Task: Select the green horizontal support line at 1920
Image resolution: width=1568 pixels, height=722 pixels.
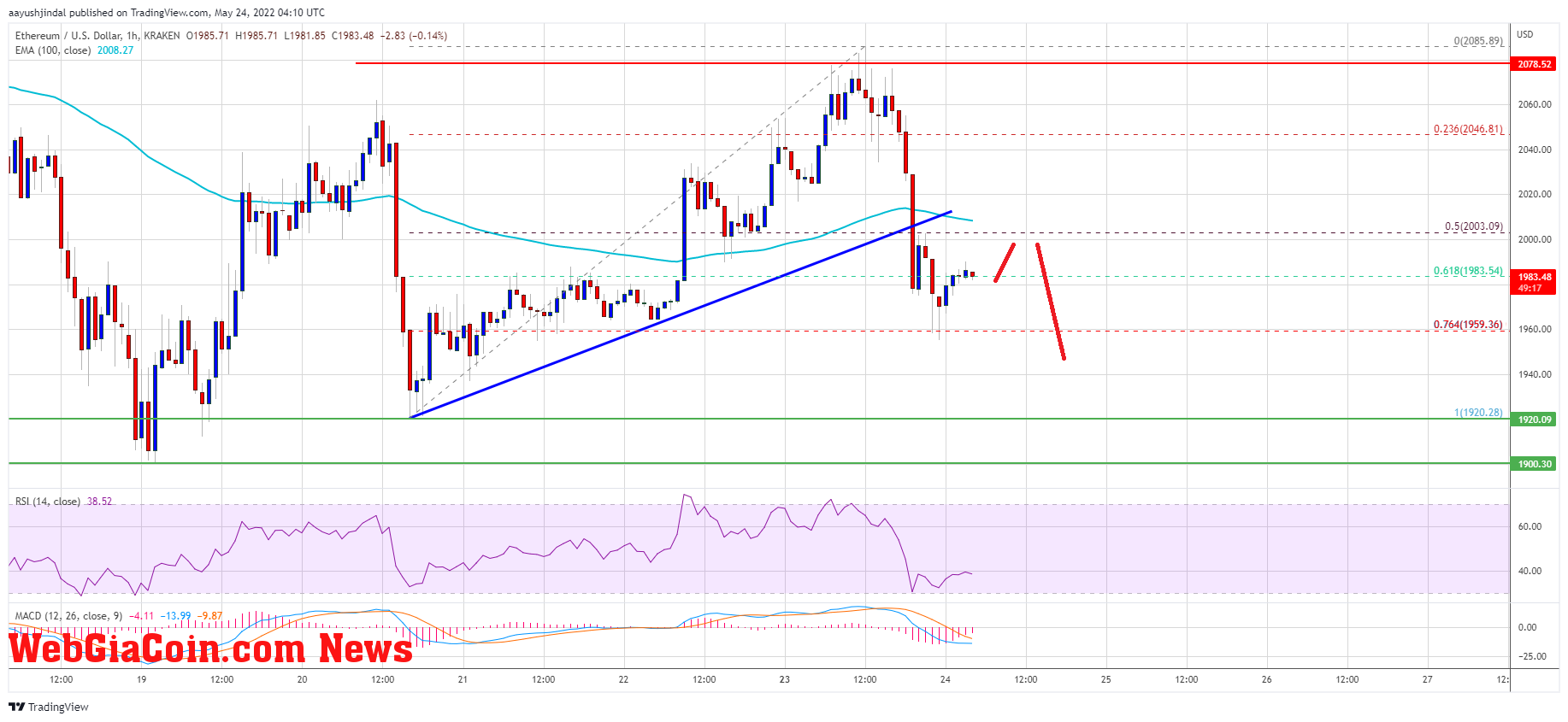Action: click(758, 419)
